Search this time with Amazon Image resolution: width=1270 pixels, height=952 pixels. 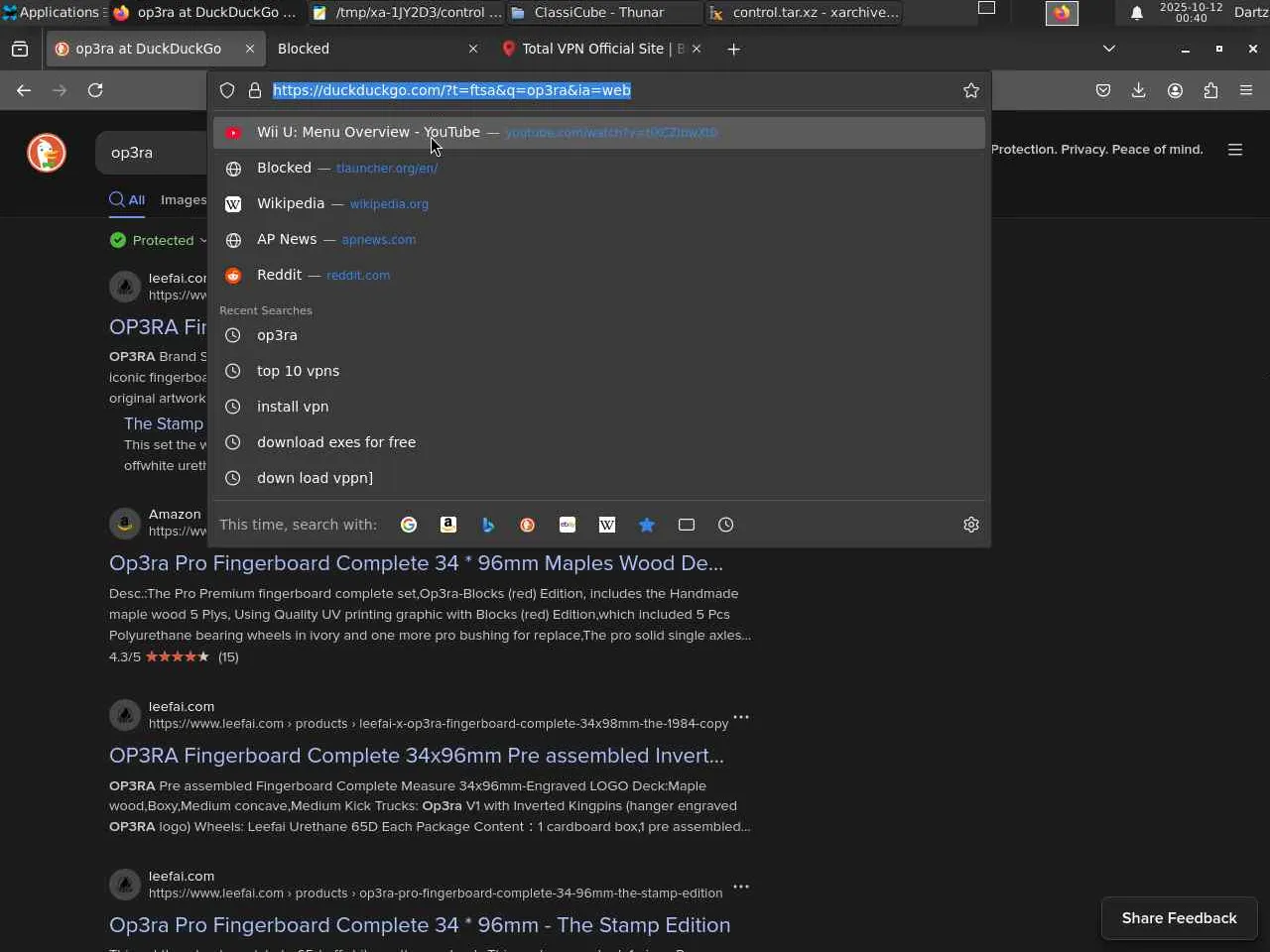coord(448,525)
